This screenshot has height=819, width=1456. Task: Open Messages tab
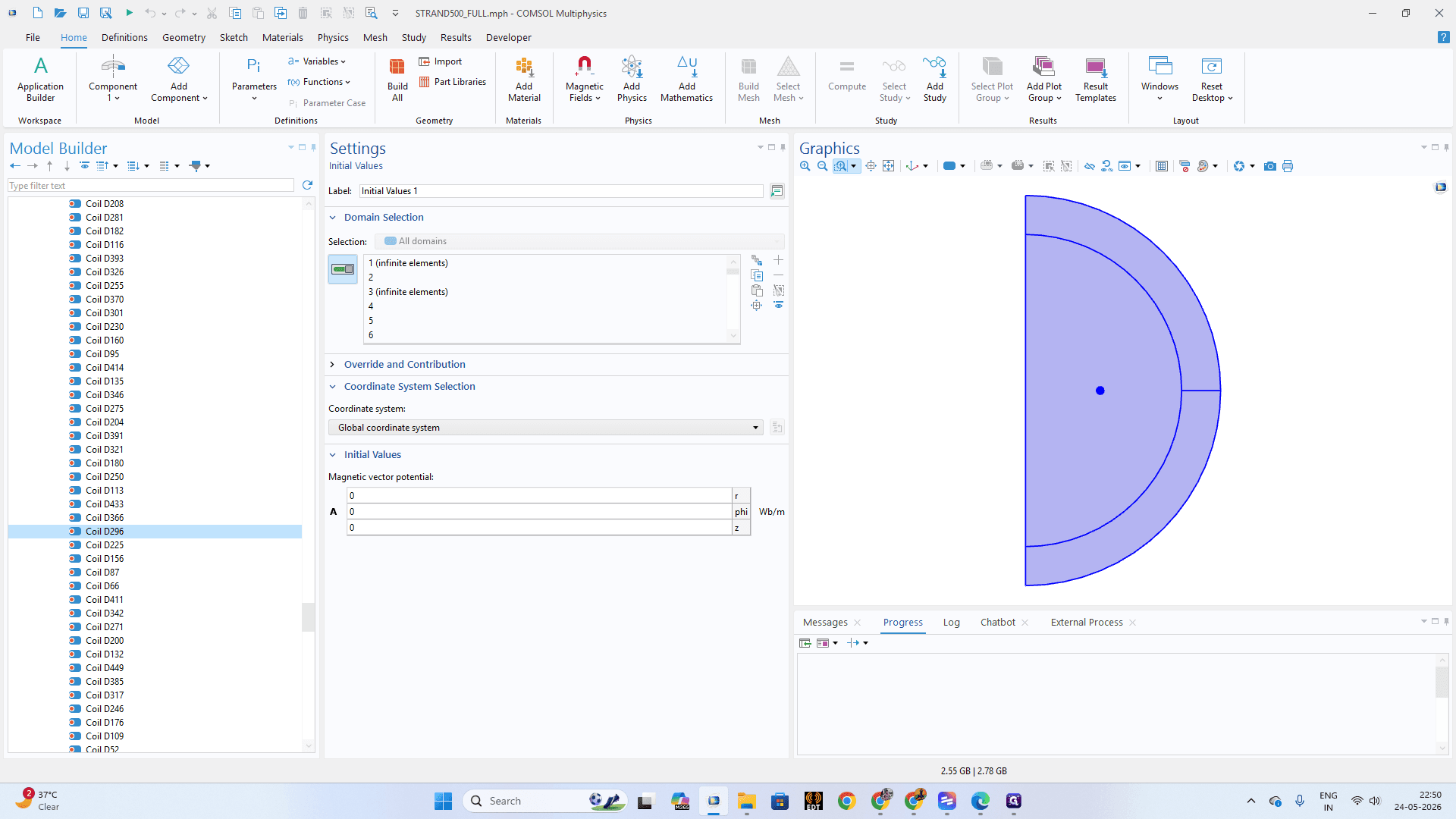pyautogui.click(x=825, y=623)
